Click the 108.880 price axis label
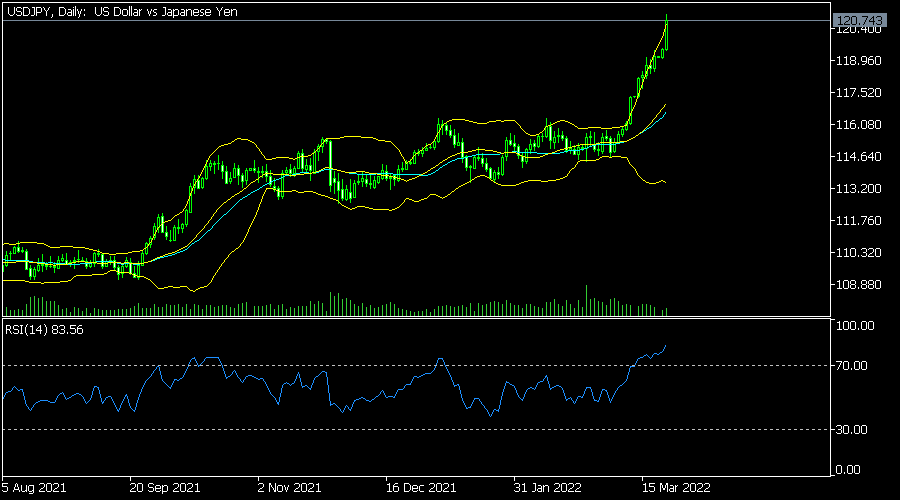 point(859,285)
